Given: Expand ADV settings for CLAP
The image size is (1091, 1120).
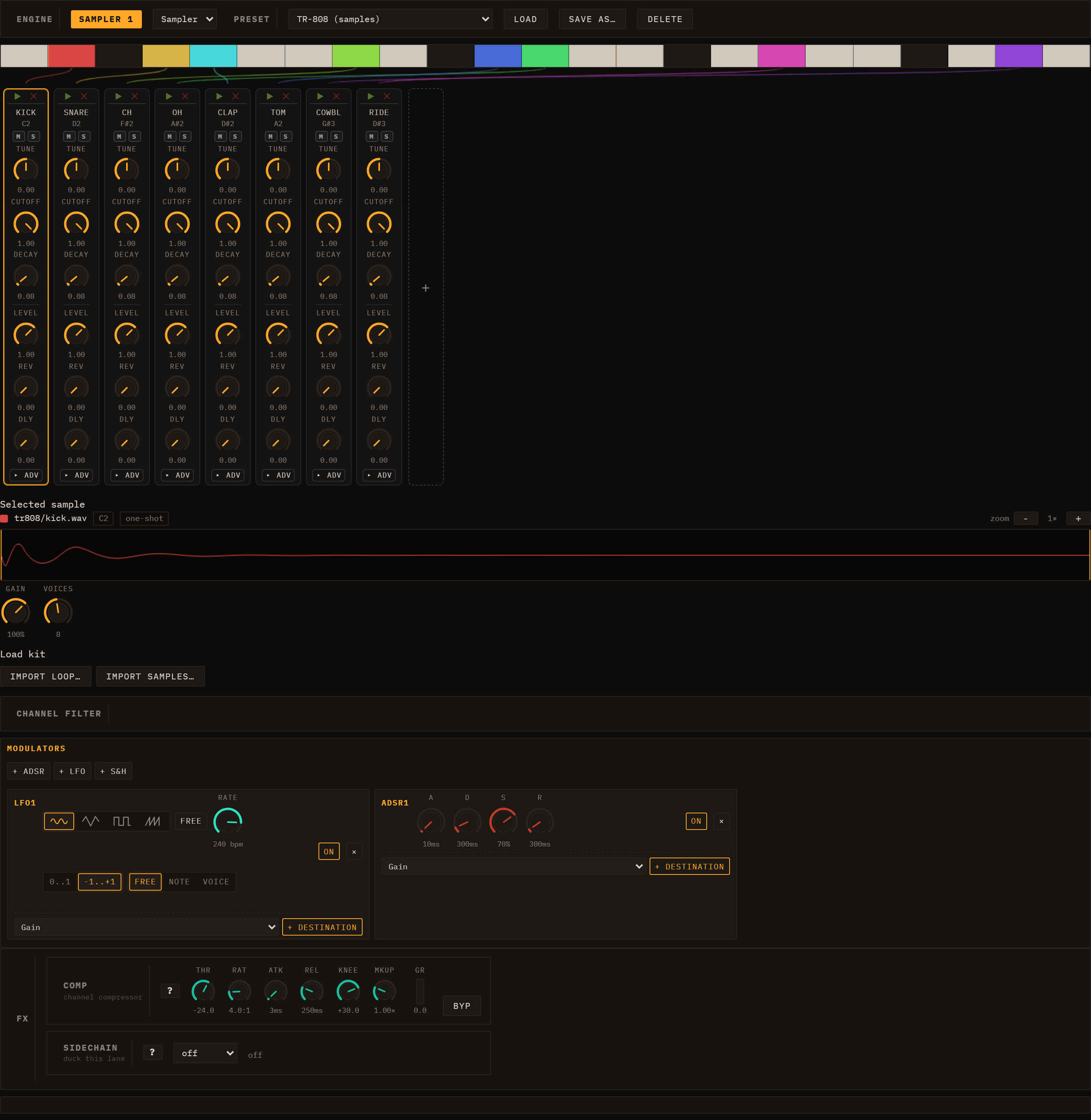Looking at the screenshot, I should click(x=227, y=475).
